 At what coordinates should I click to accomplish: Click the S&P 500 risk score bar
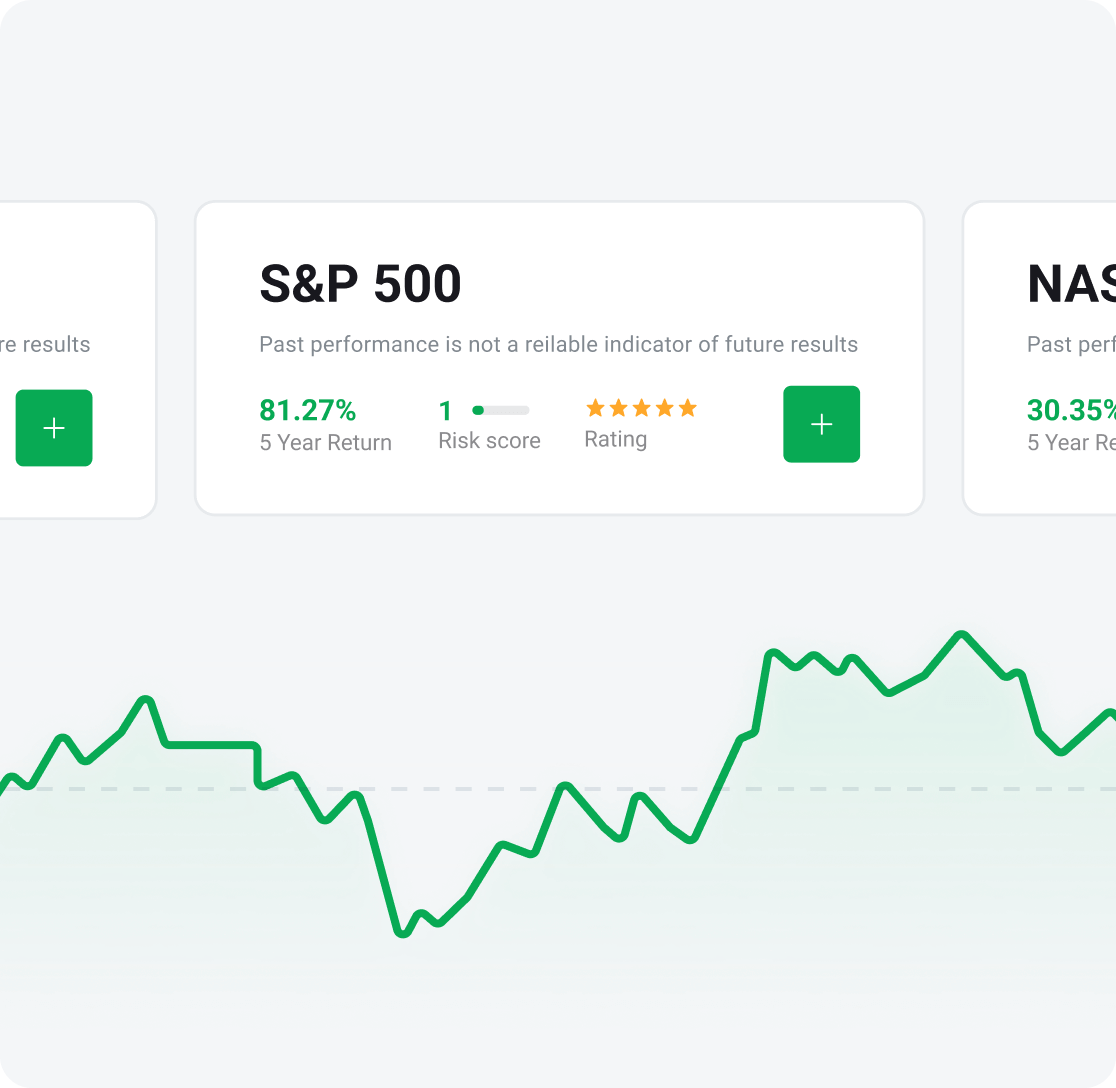pos(501,410)
